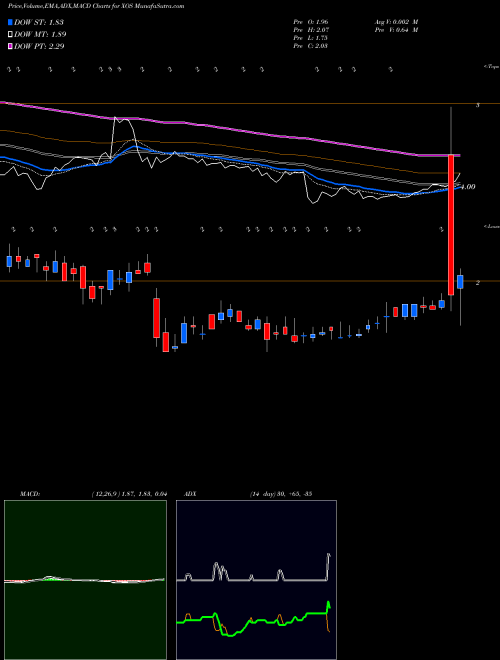Click the 'Pre O: 1.96' open value

(x=311, y=21)
